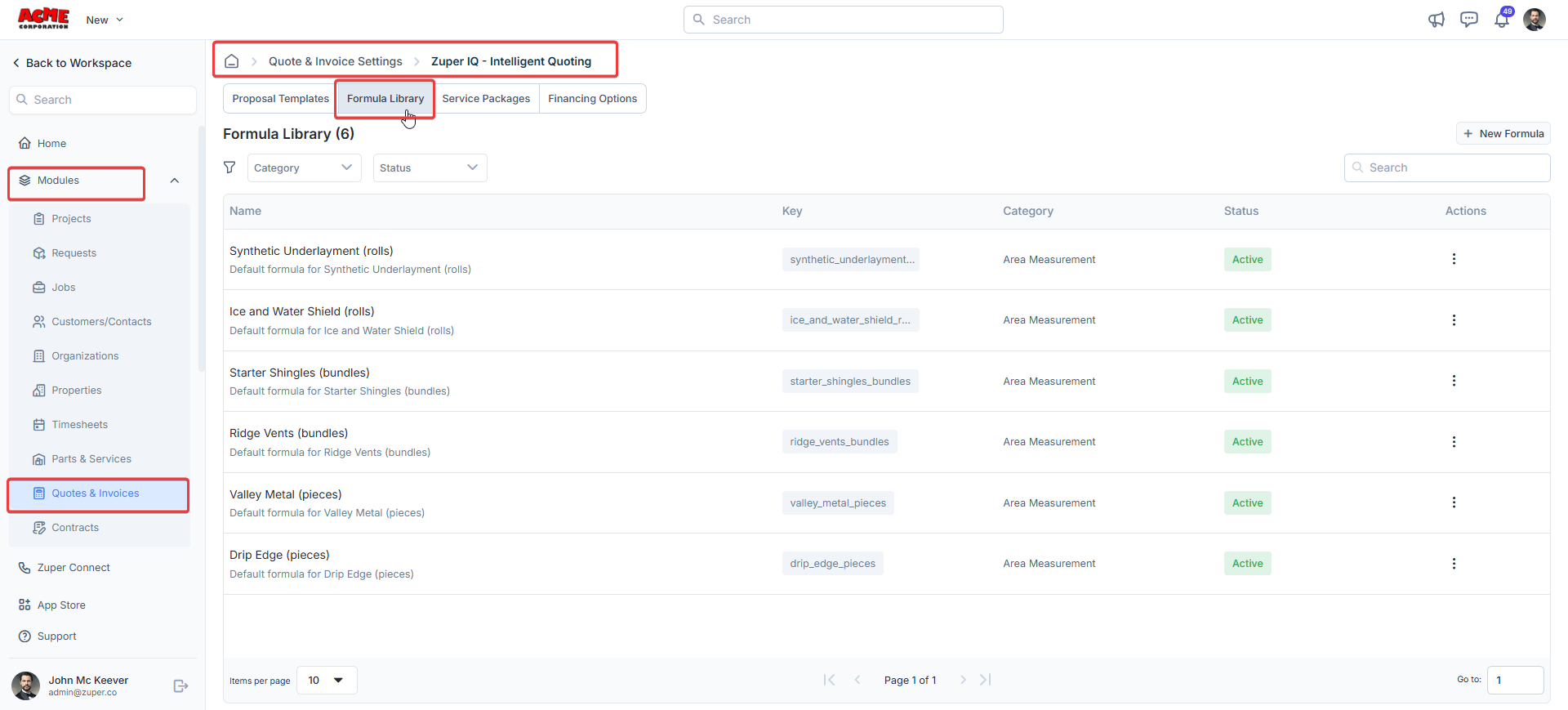
Task: Open the notifications bell icon
Action: coord(1502,20)
